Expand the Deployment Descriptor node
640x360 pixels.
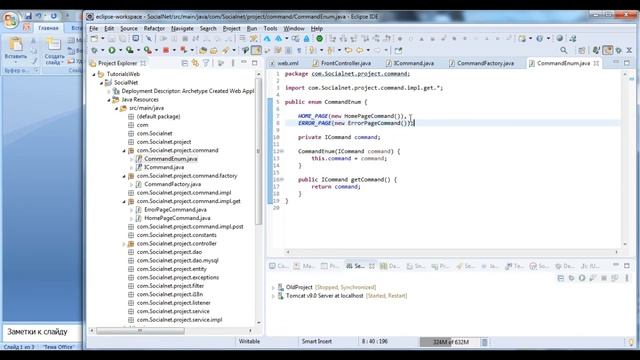[109, 91]
